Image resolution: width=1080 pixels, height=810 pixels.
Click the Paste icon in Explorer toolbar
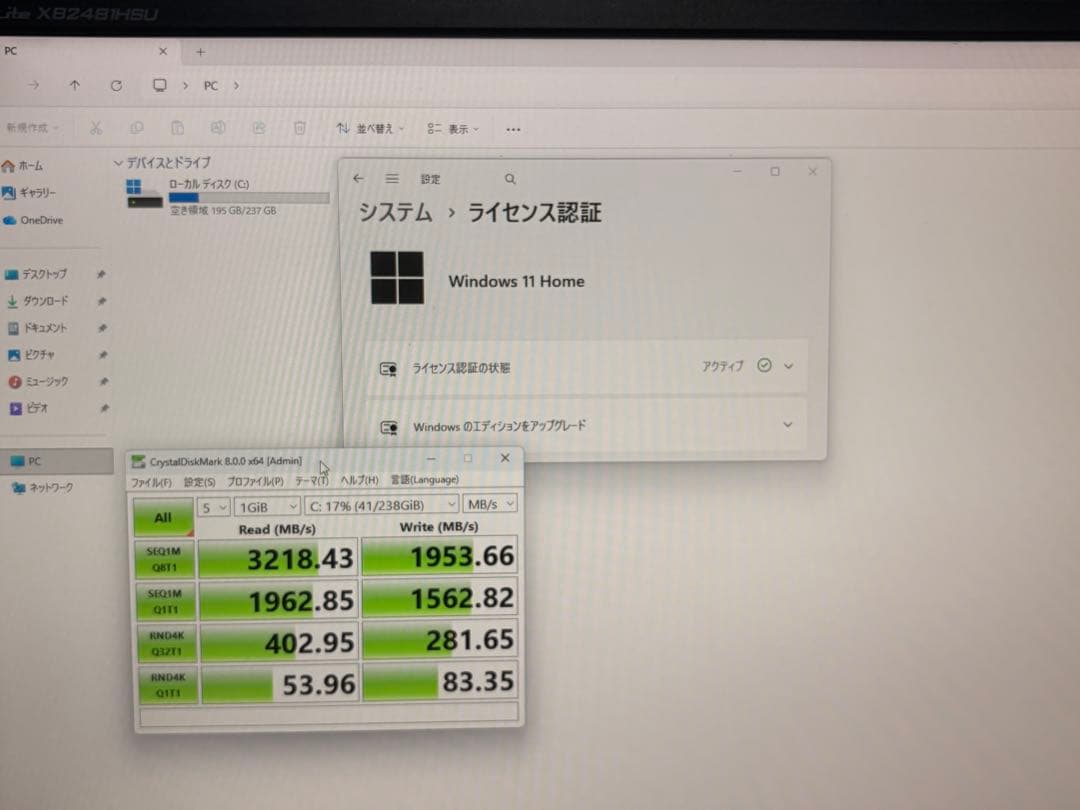point(177,128)
